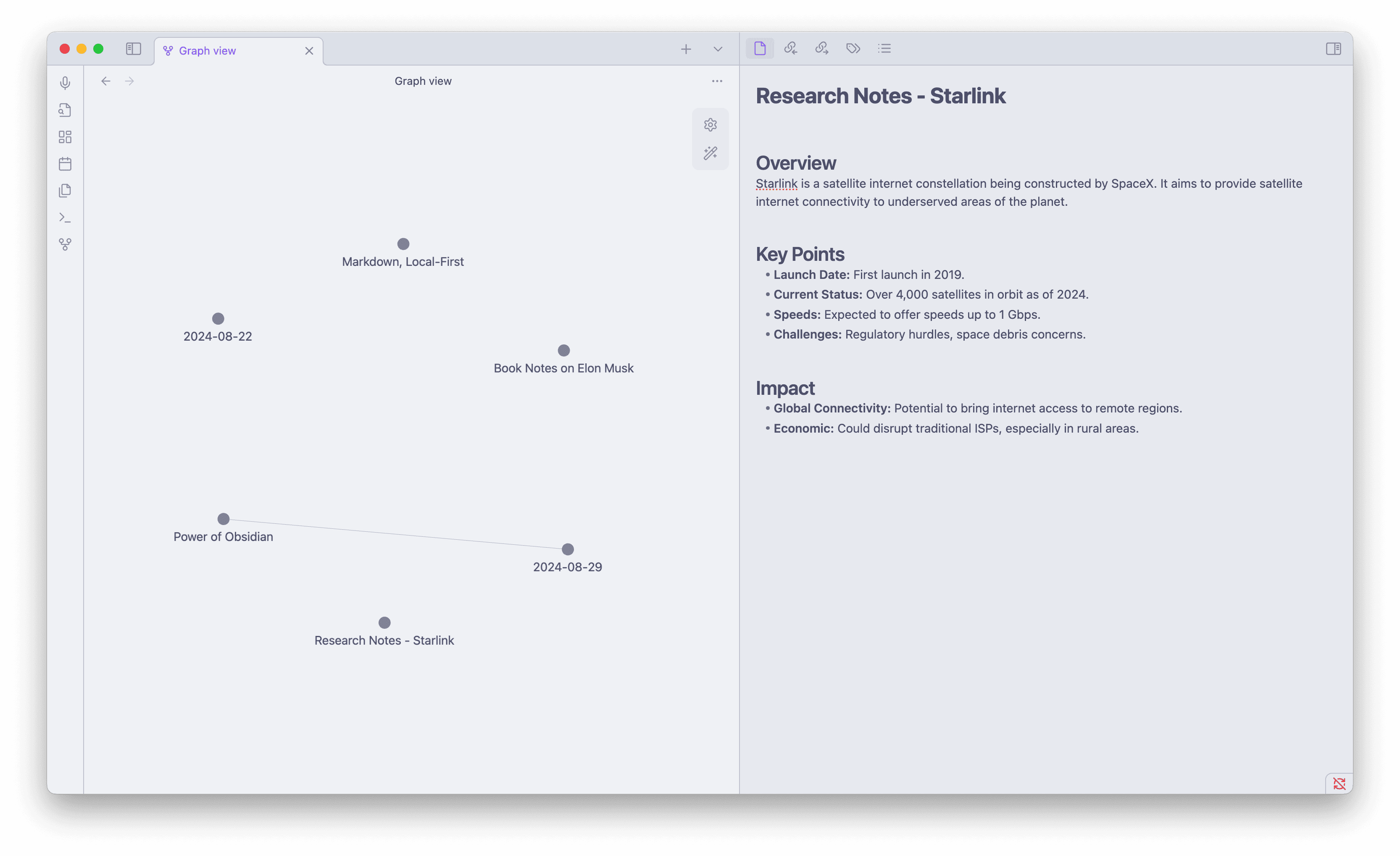Open templates icon in sidebar ribbon
1400x856 pixels.
pos(66,191)
